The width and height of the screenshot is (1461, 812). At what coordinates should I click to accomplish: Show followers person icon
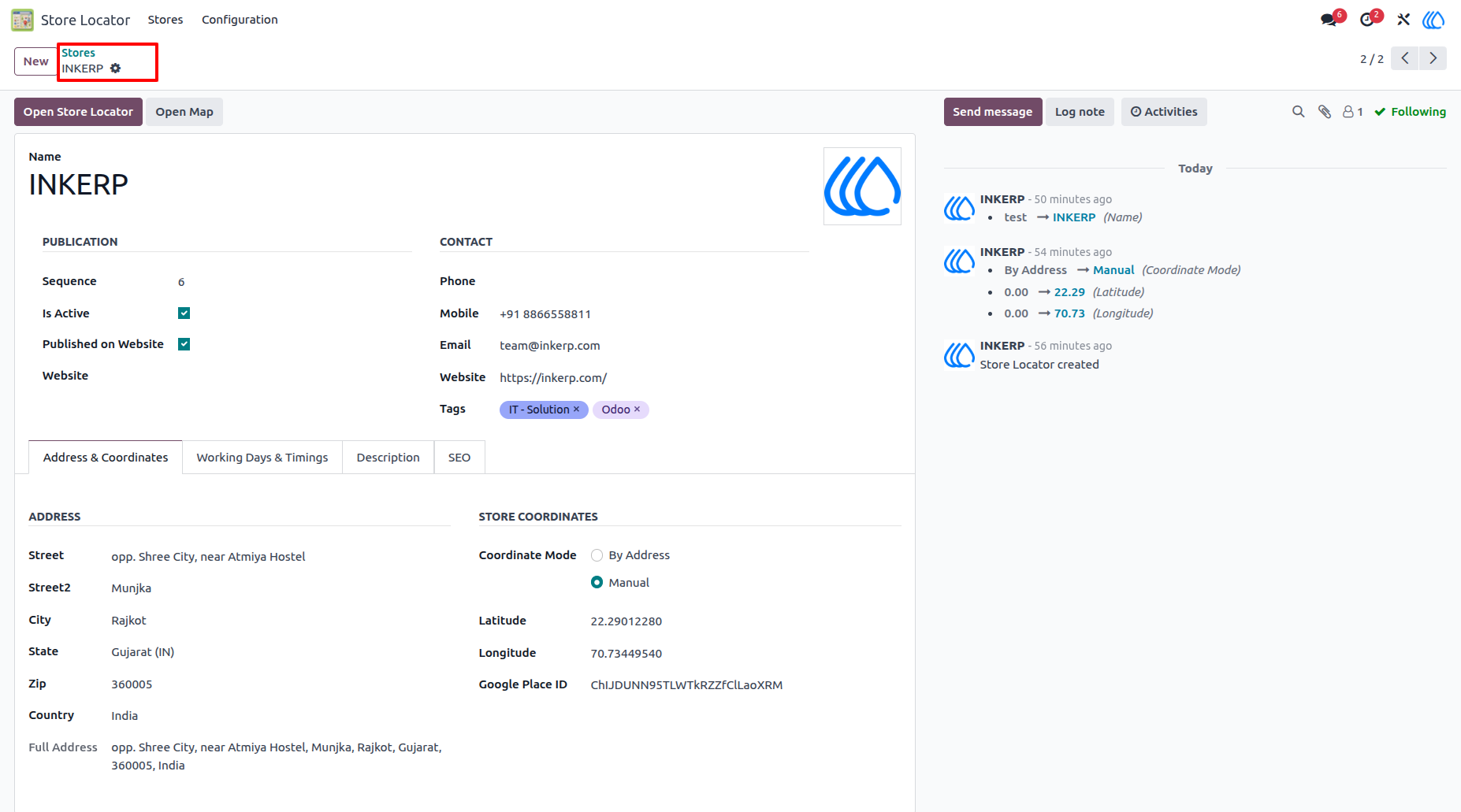pos(1352,112)
